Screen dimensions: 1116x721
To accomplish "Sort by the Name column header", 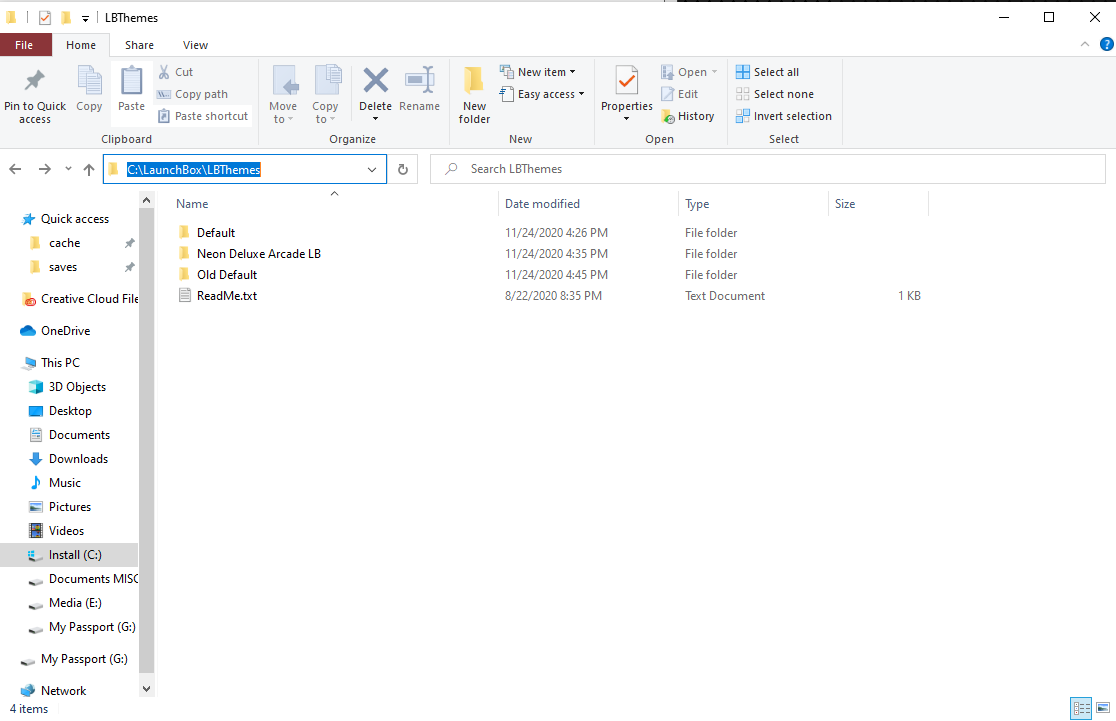I will pos(335,204).
